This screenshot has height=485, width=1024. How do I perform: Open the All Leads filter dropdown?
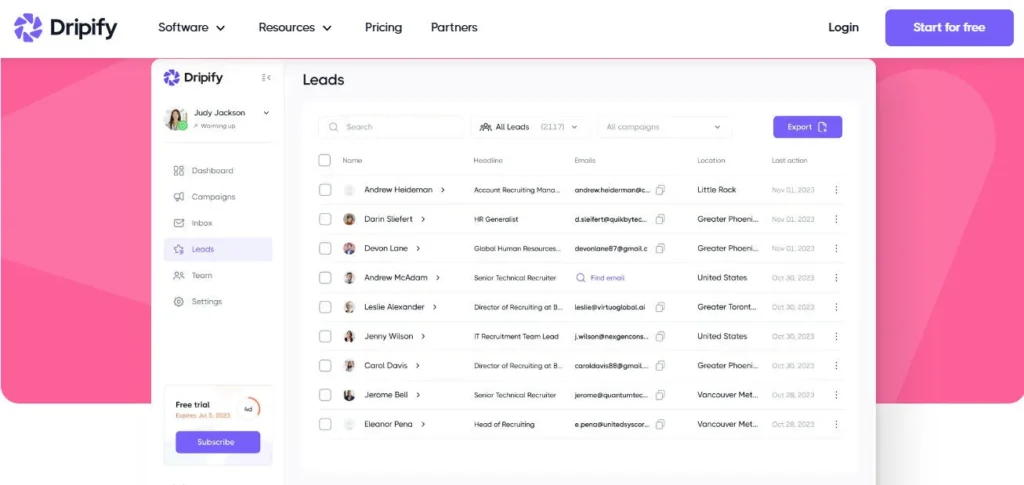[529, 127]
